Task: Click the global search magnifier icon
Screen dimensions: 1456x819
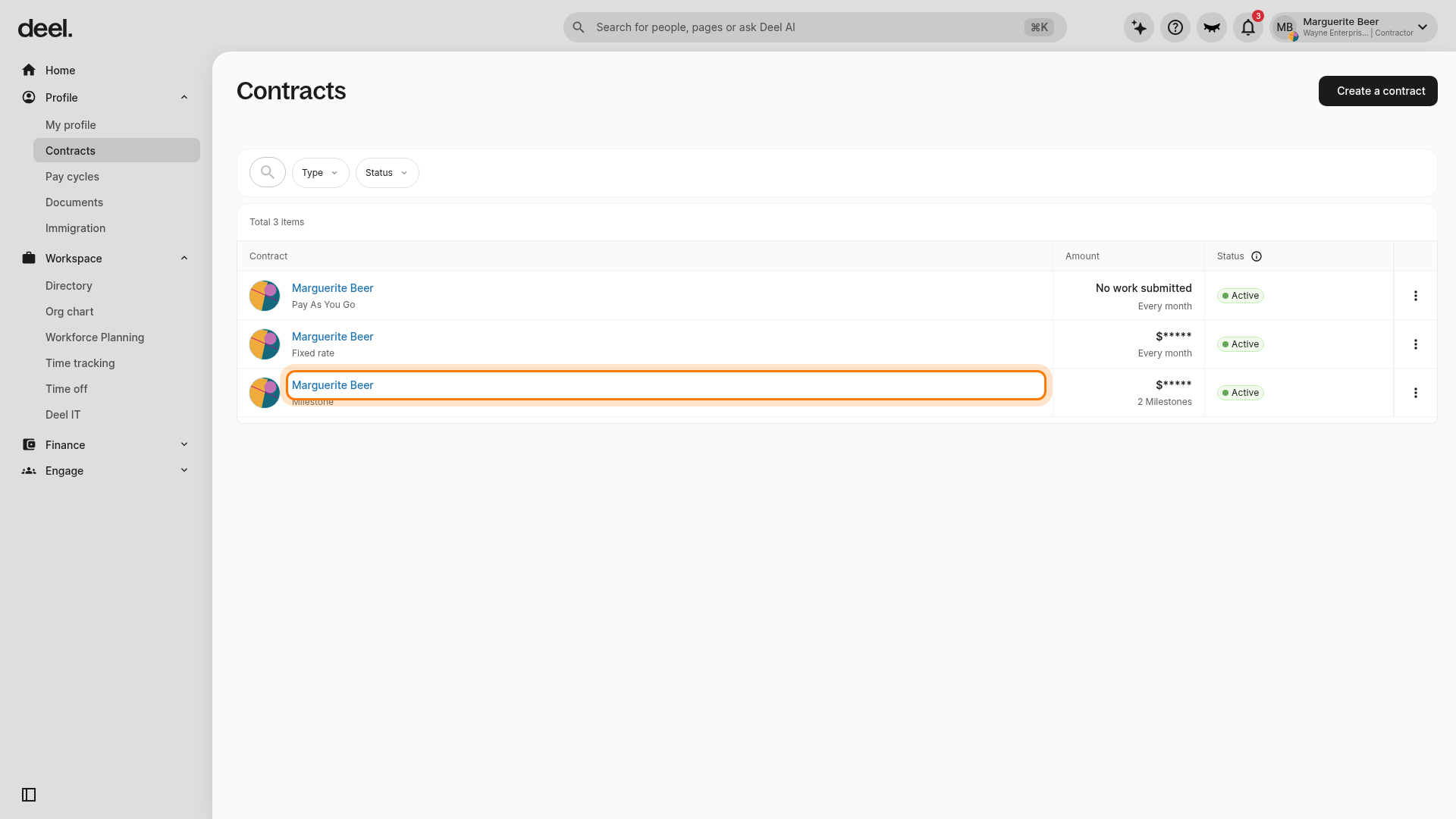Action: pyautogui.click(x=579, y=27)
